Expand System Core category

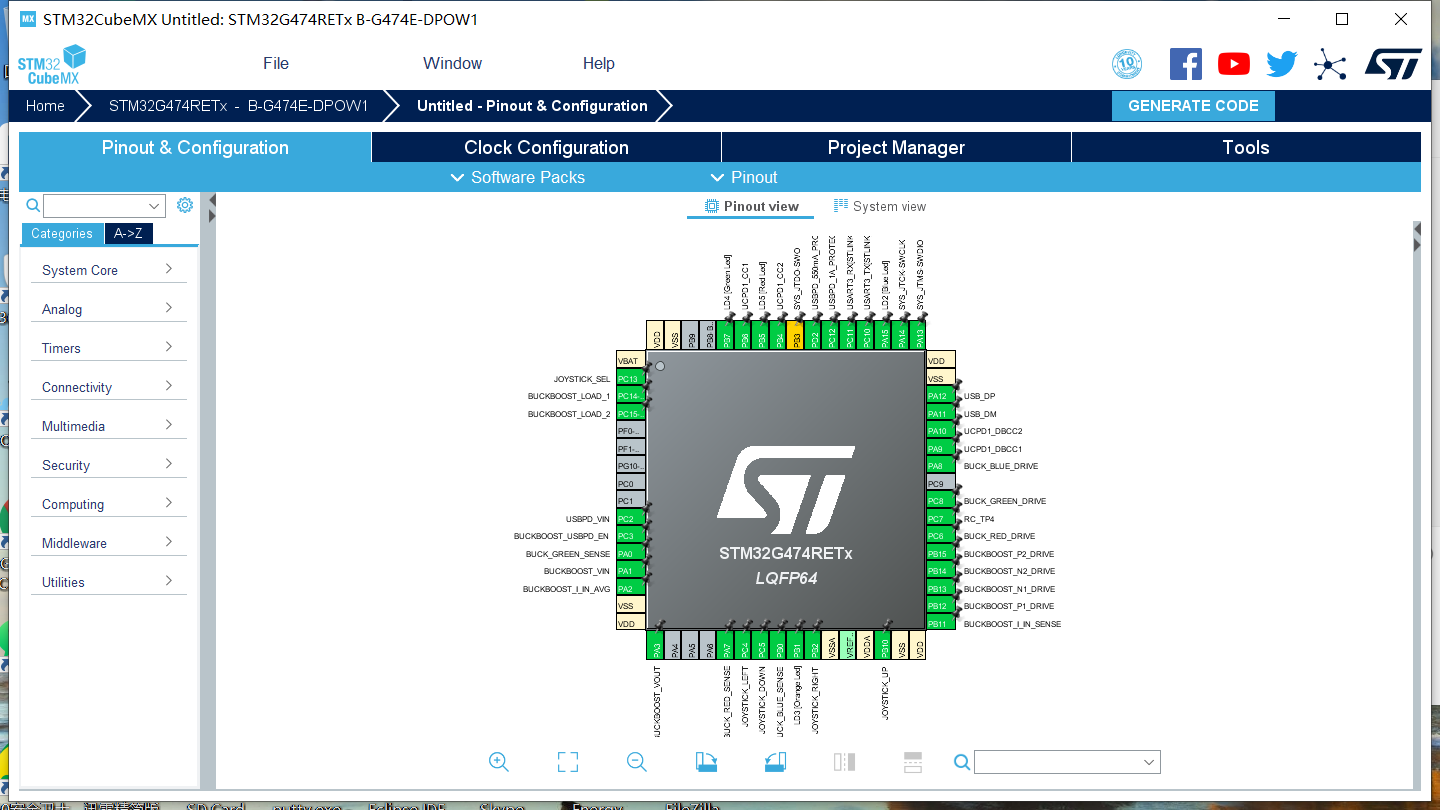(x=108, y=270)
